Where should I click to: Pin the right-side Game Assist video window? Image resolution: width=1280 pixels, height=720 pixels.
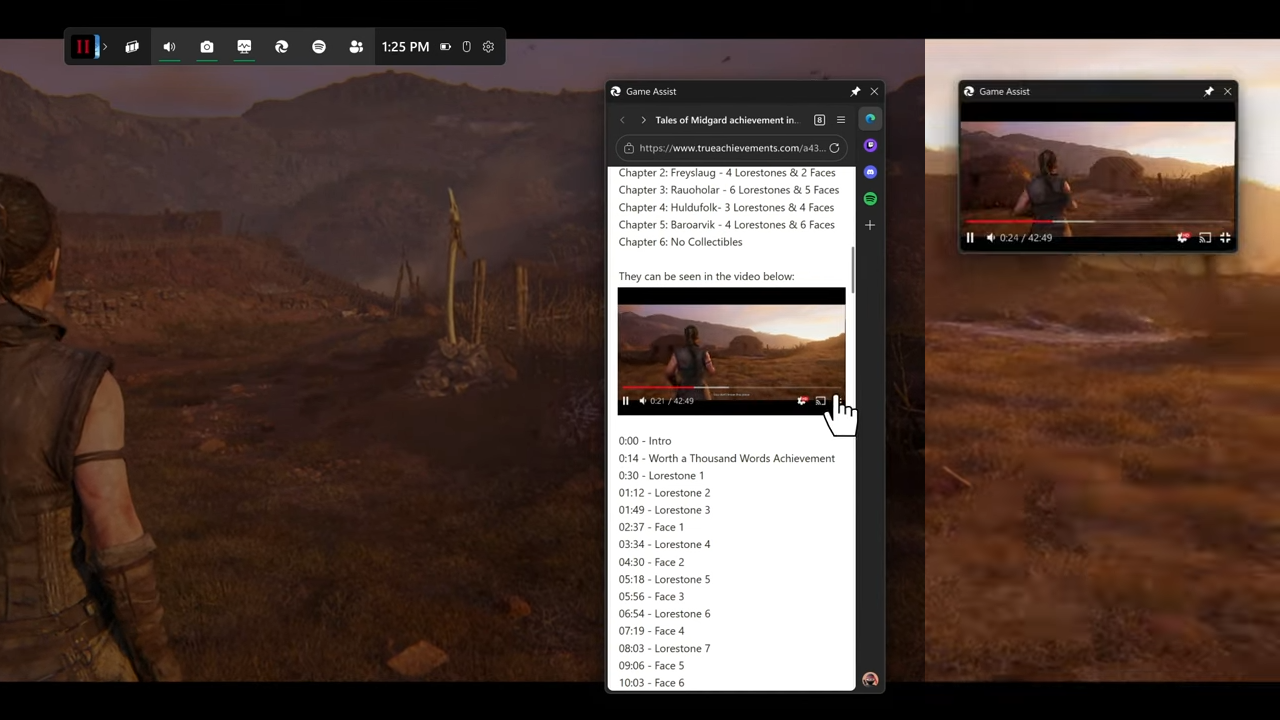point(1208,91)
